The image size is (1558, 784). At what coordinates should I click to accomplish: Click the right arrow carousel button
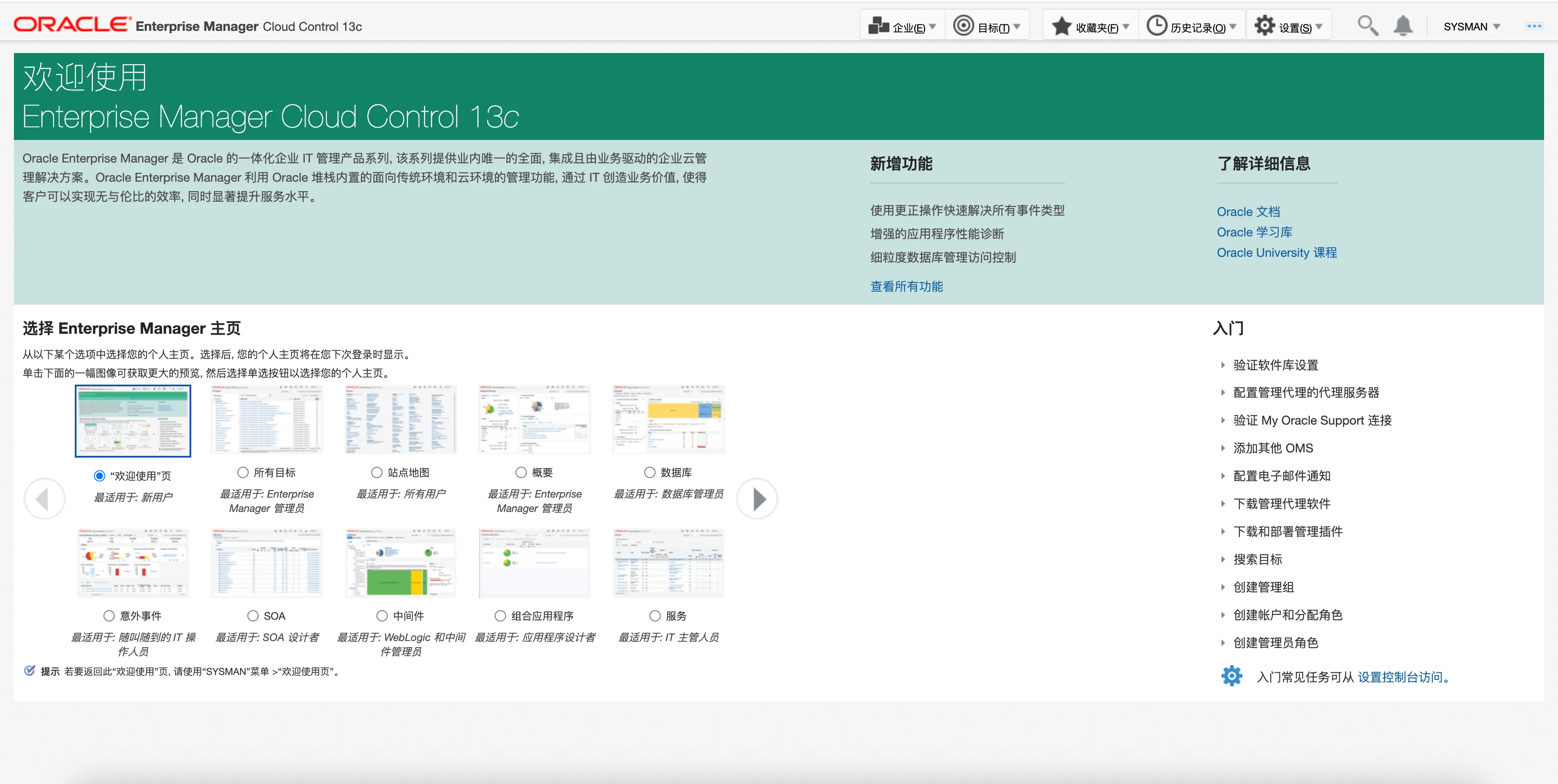tap(757, 498)
